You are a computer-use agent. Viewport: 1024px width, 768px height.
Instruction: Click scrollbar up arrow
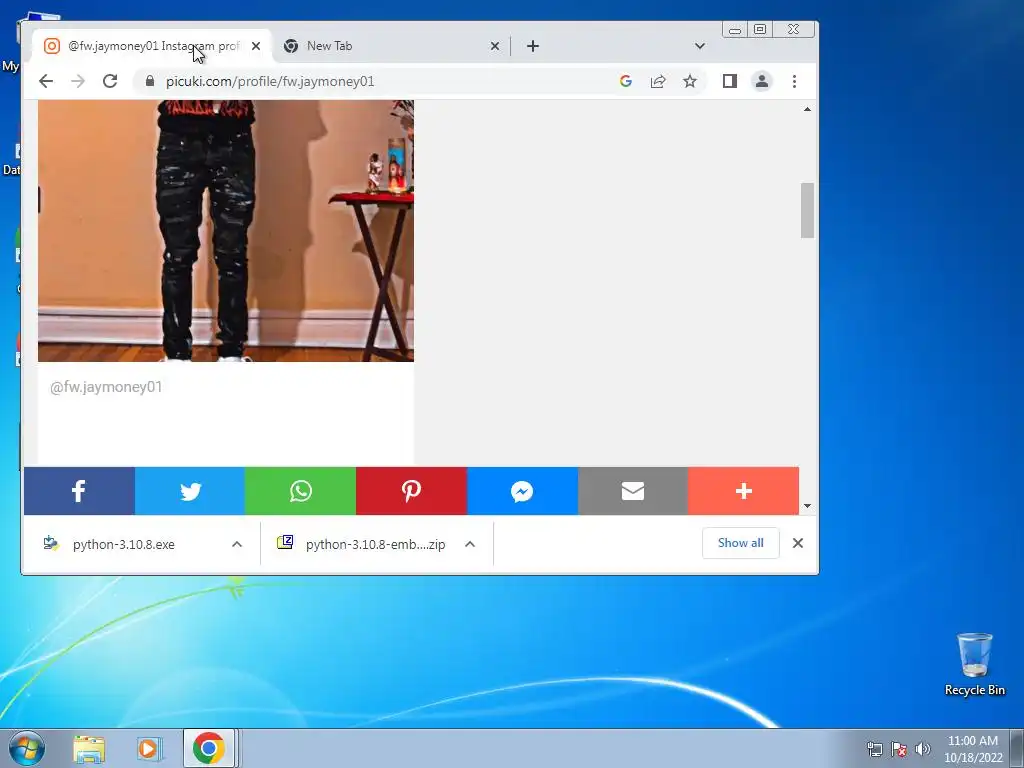[807, 109]
